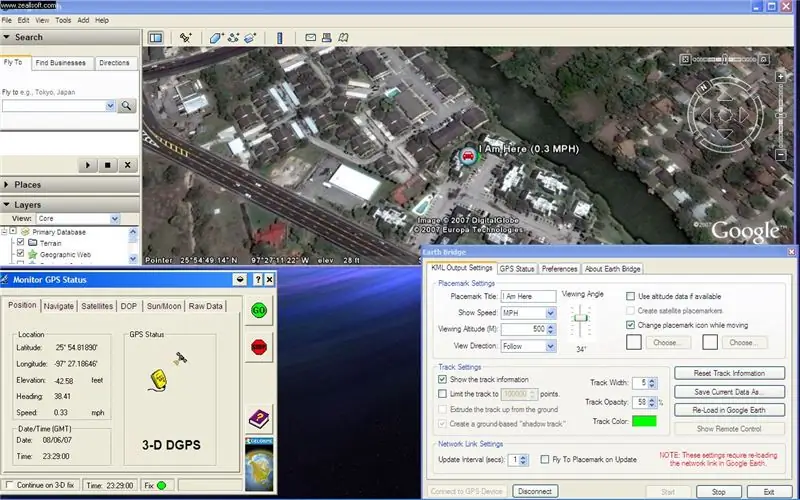Screen dimensions: 800x500
Task: Open the File menu
Action: [7, 20]
